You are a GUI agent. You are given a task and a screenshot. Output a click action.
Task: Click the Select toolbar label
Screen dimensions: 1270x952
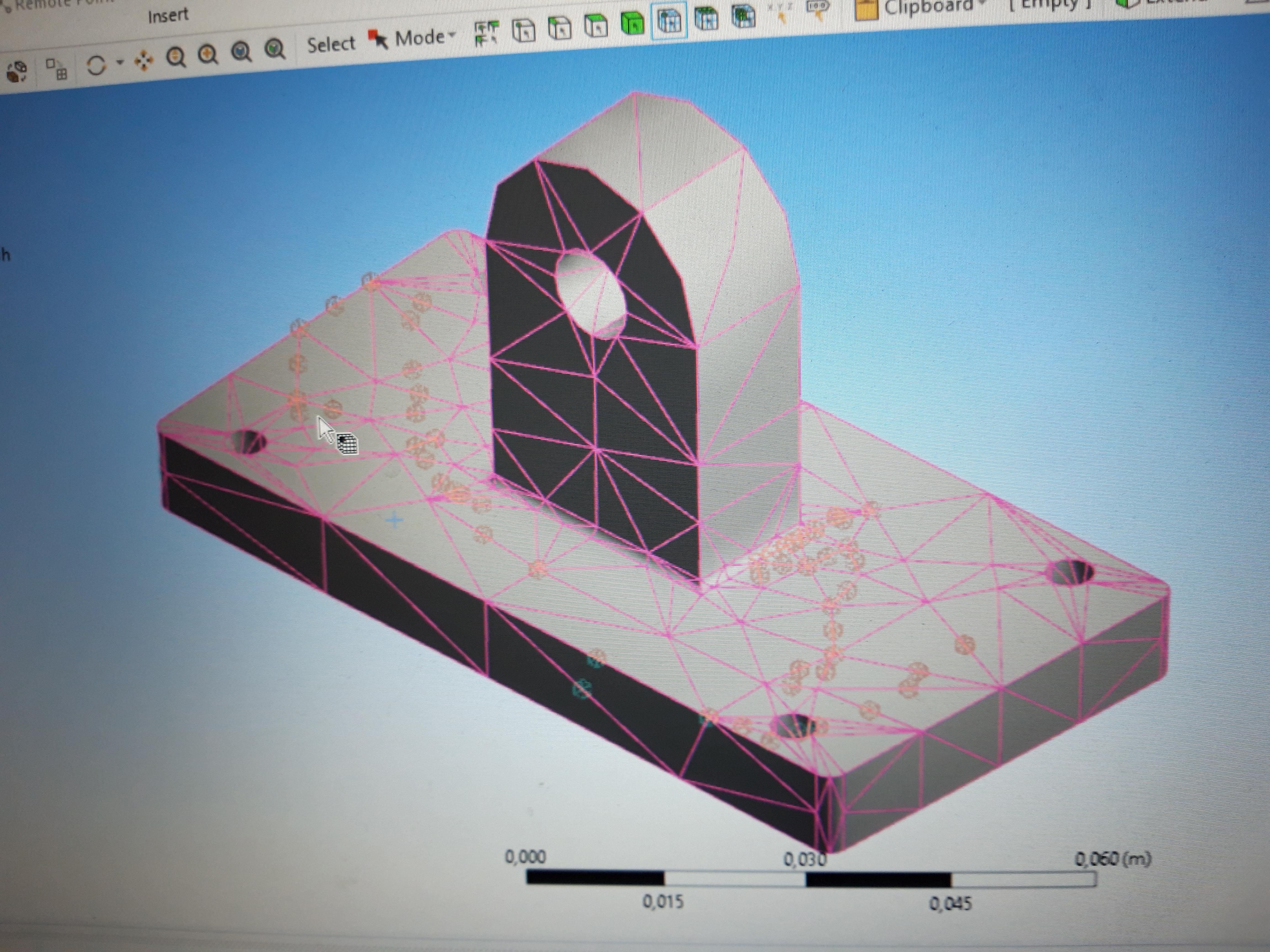point(331,44)
